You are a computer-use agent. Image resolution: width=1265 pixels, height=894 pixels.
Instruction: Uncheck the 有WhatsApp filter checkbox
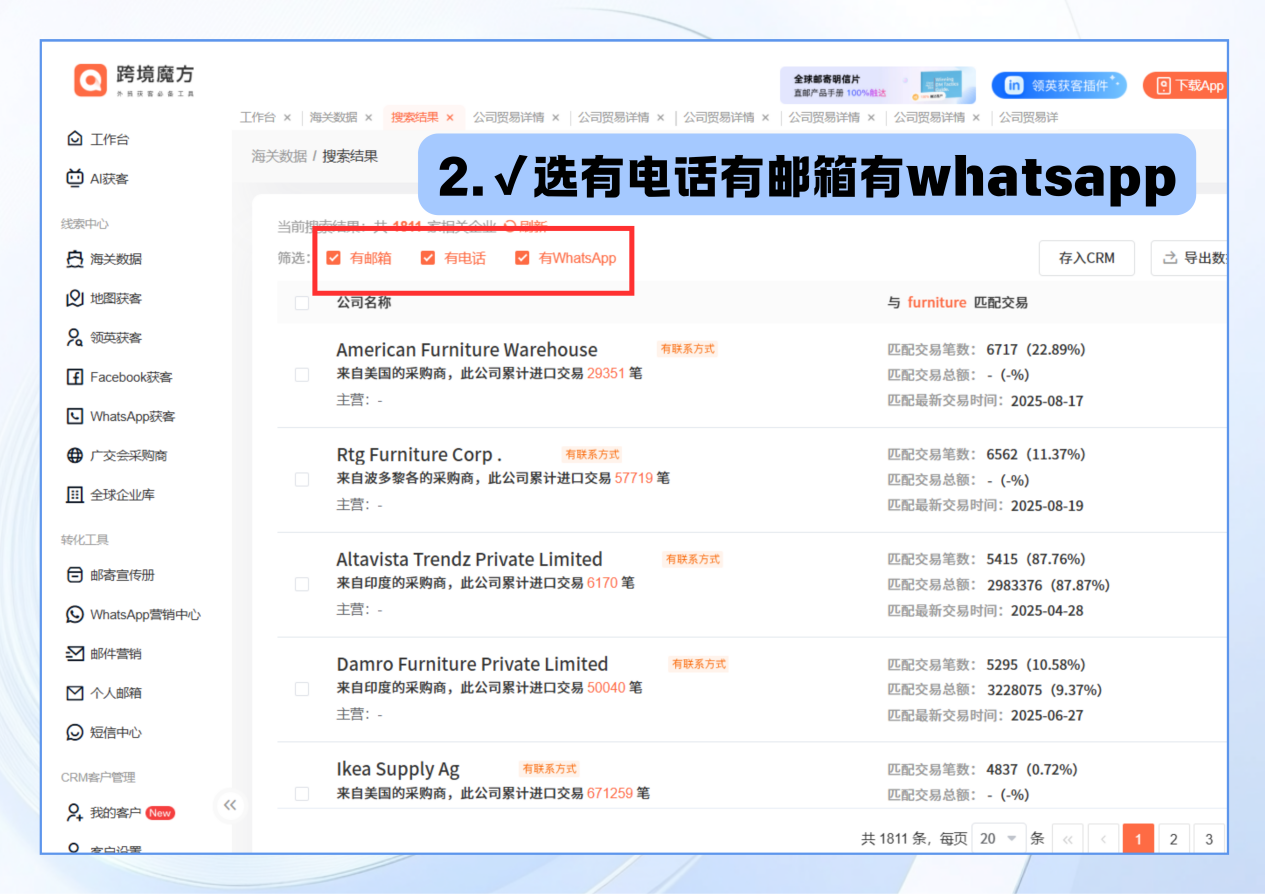pyautogui.click(x=522, y=258)
